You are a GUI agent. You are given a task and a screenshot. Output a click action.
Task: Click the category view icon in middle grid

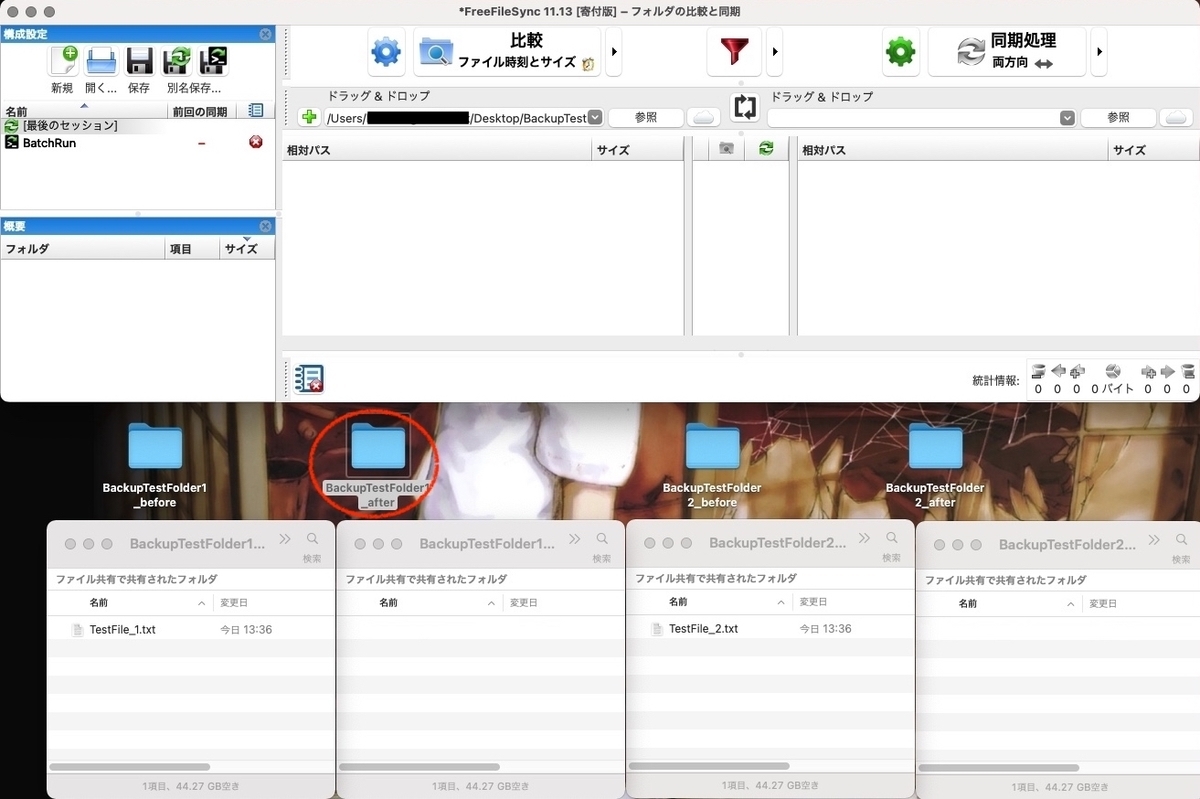pyautogui.click(x=727, y=149)
